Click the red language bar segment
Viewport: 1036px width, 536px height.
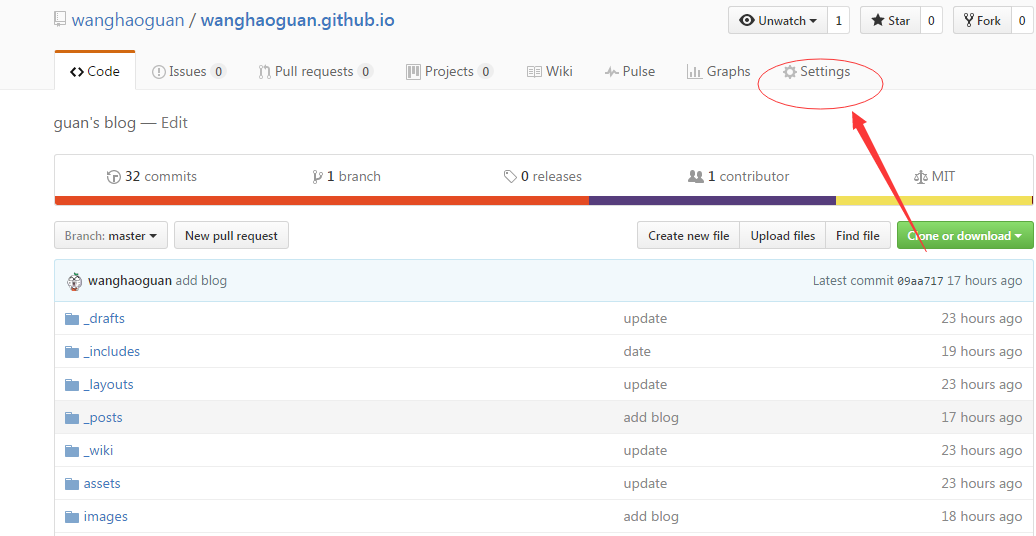tap(322, 200)
